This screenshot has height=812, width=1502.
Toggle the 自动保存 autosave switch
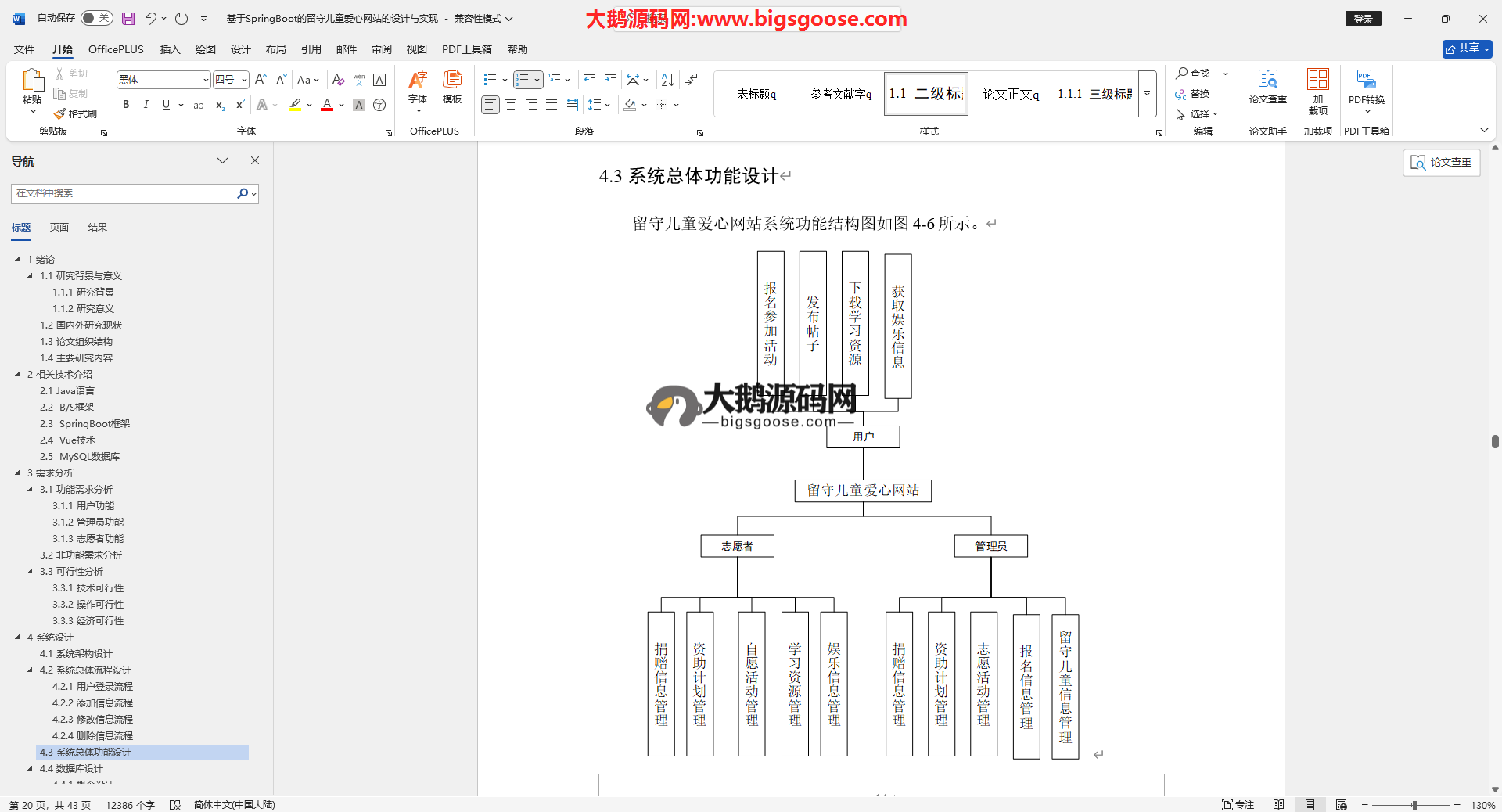(x=97, y=18)
